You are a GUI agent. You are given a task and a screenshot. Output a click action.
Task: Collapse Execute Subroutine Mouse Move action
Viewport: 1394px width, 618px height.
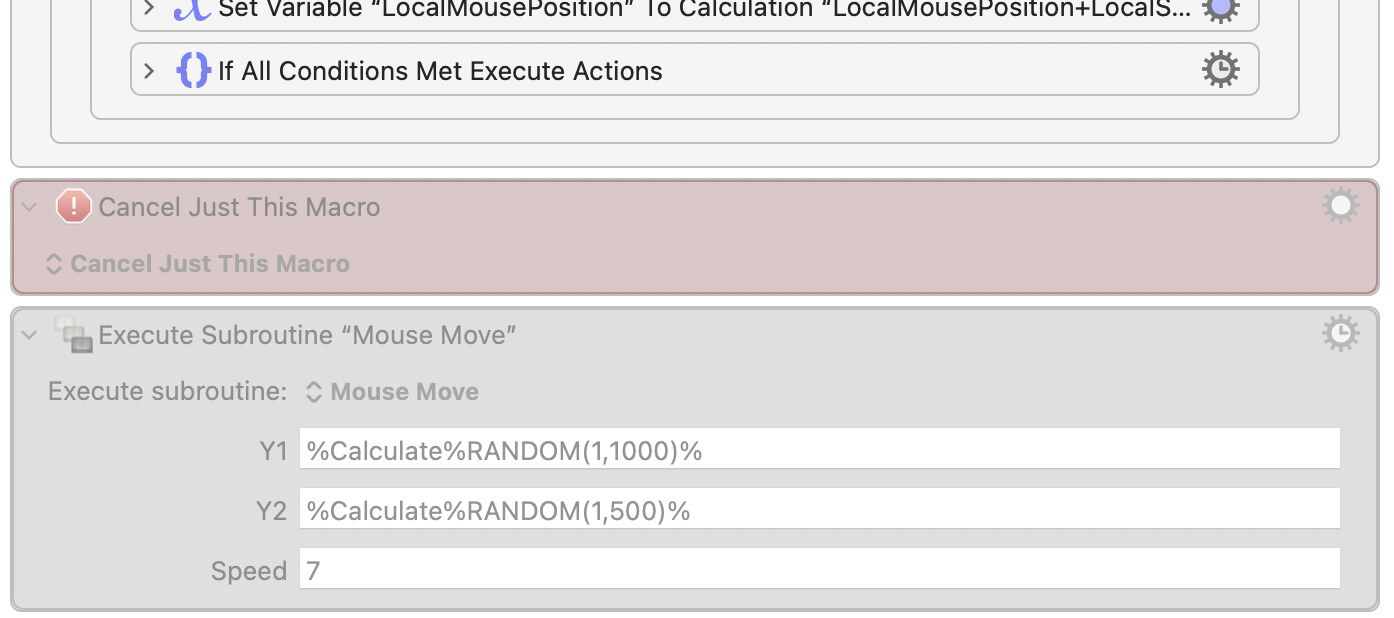[30, 335]
